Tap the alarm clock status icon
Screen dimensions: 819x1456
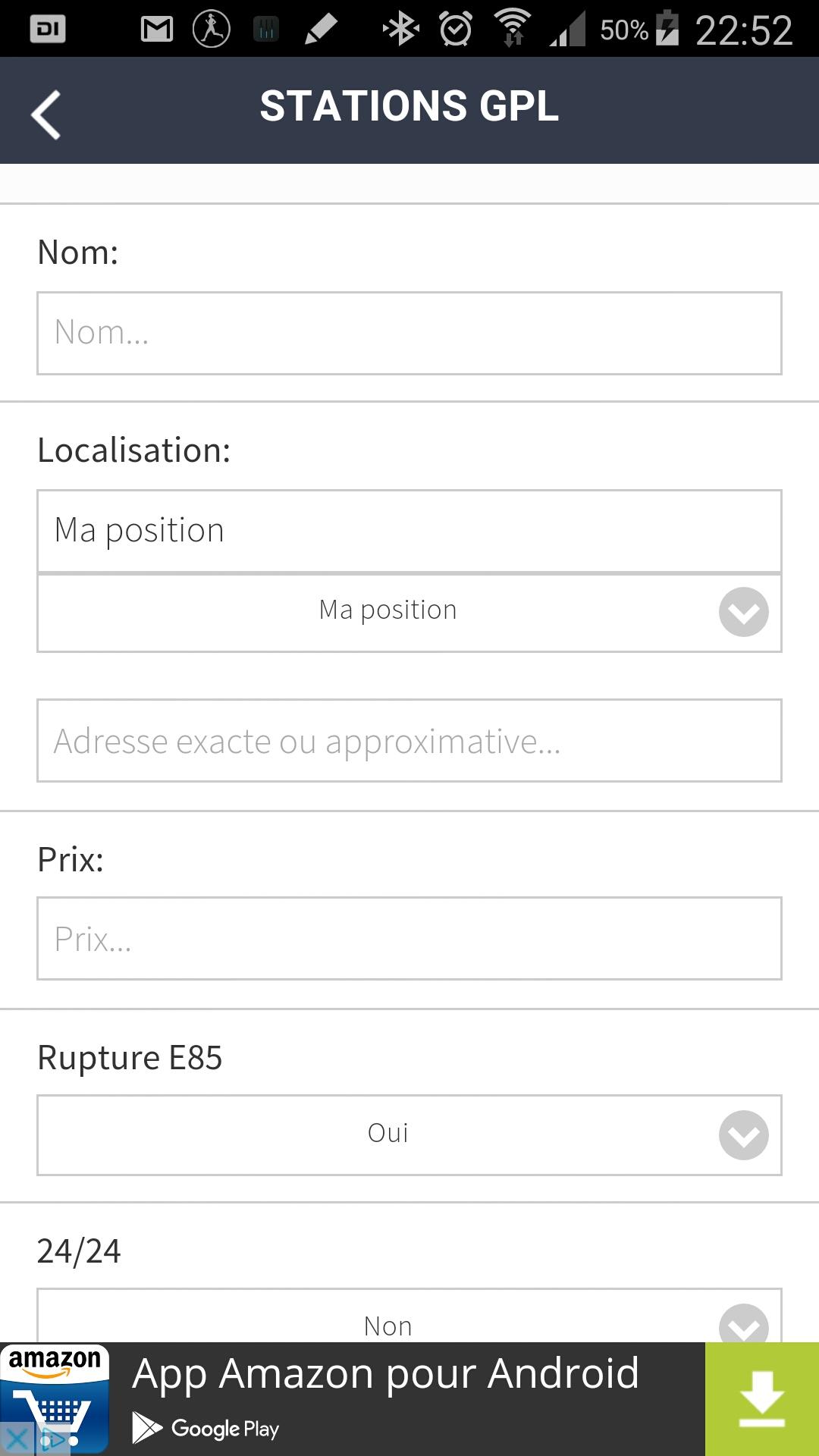point(456,30)
